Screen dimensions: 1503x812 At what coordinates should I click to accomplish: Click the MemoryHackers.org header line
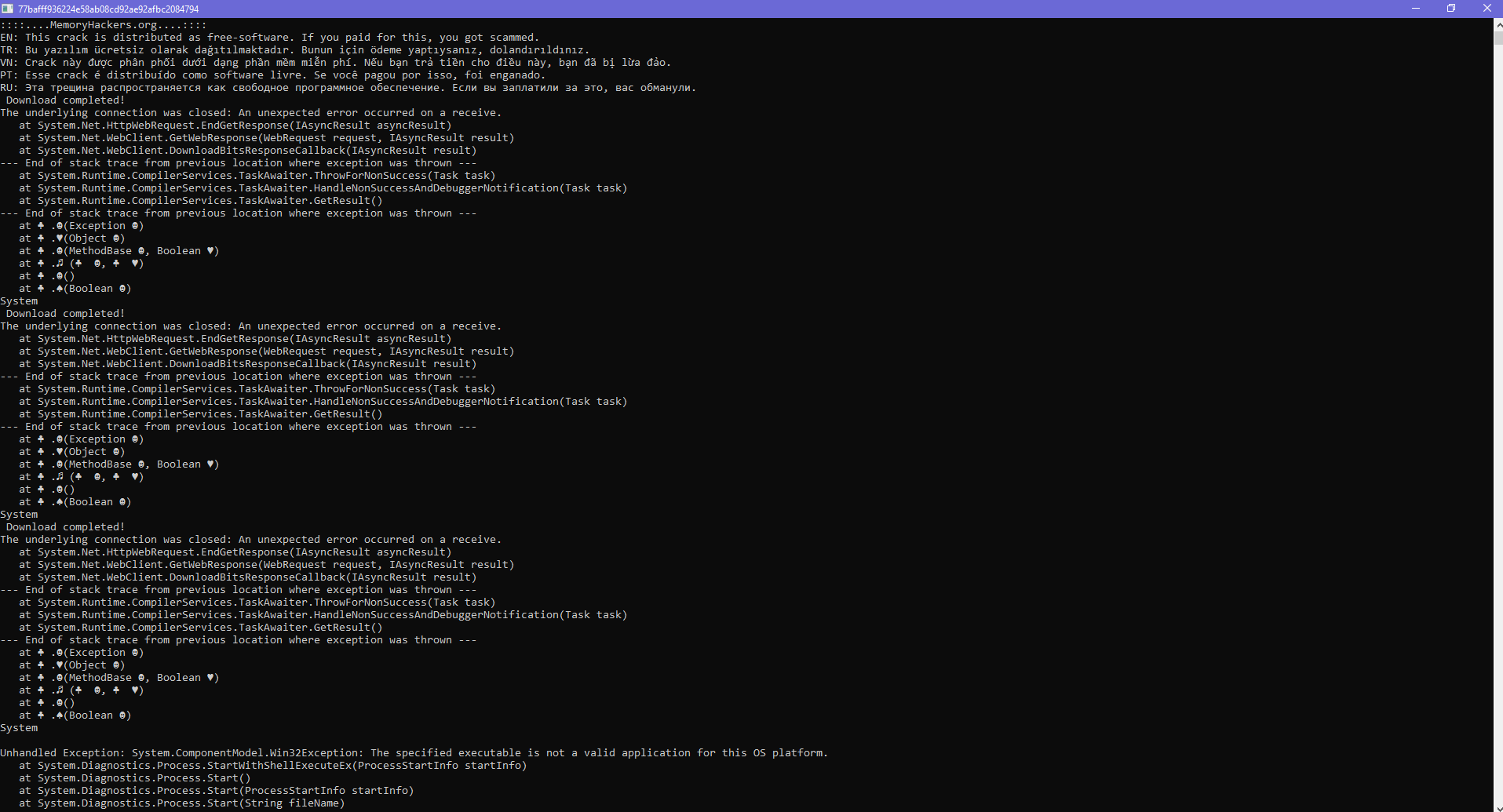click(104, 25)
